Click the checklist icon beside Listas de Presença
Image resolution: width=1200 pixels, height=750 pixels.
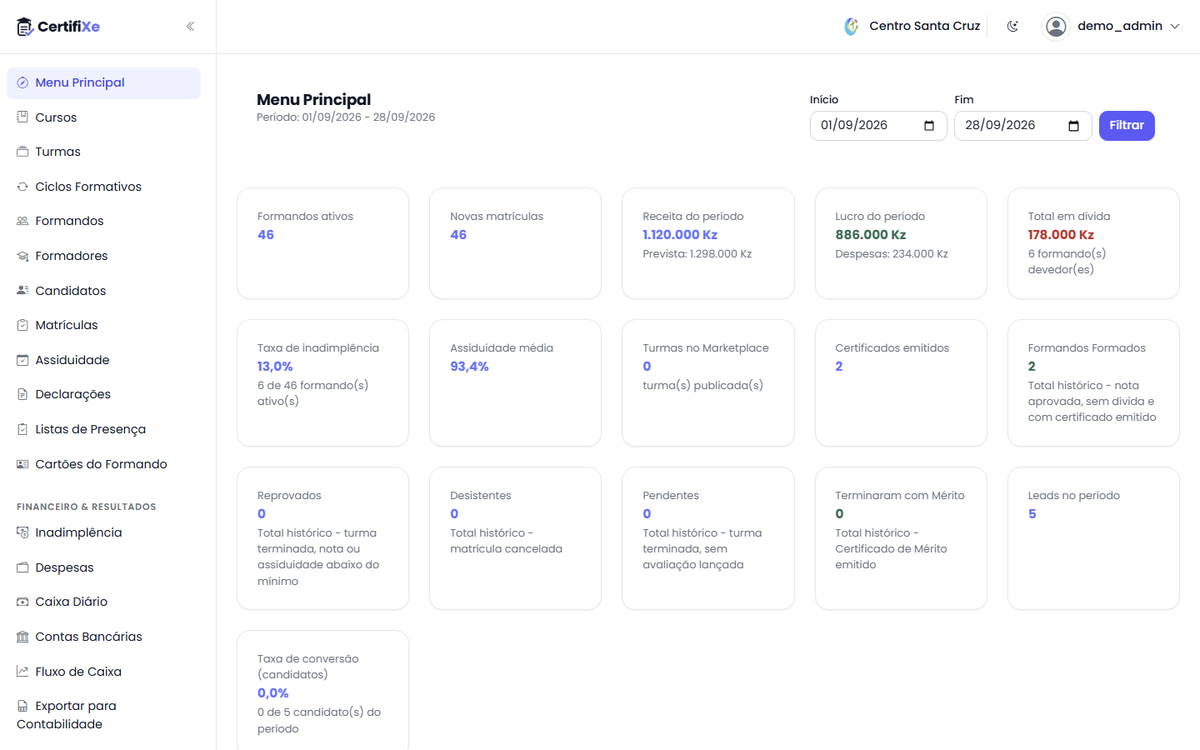pos(23,429)
